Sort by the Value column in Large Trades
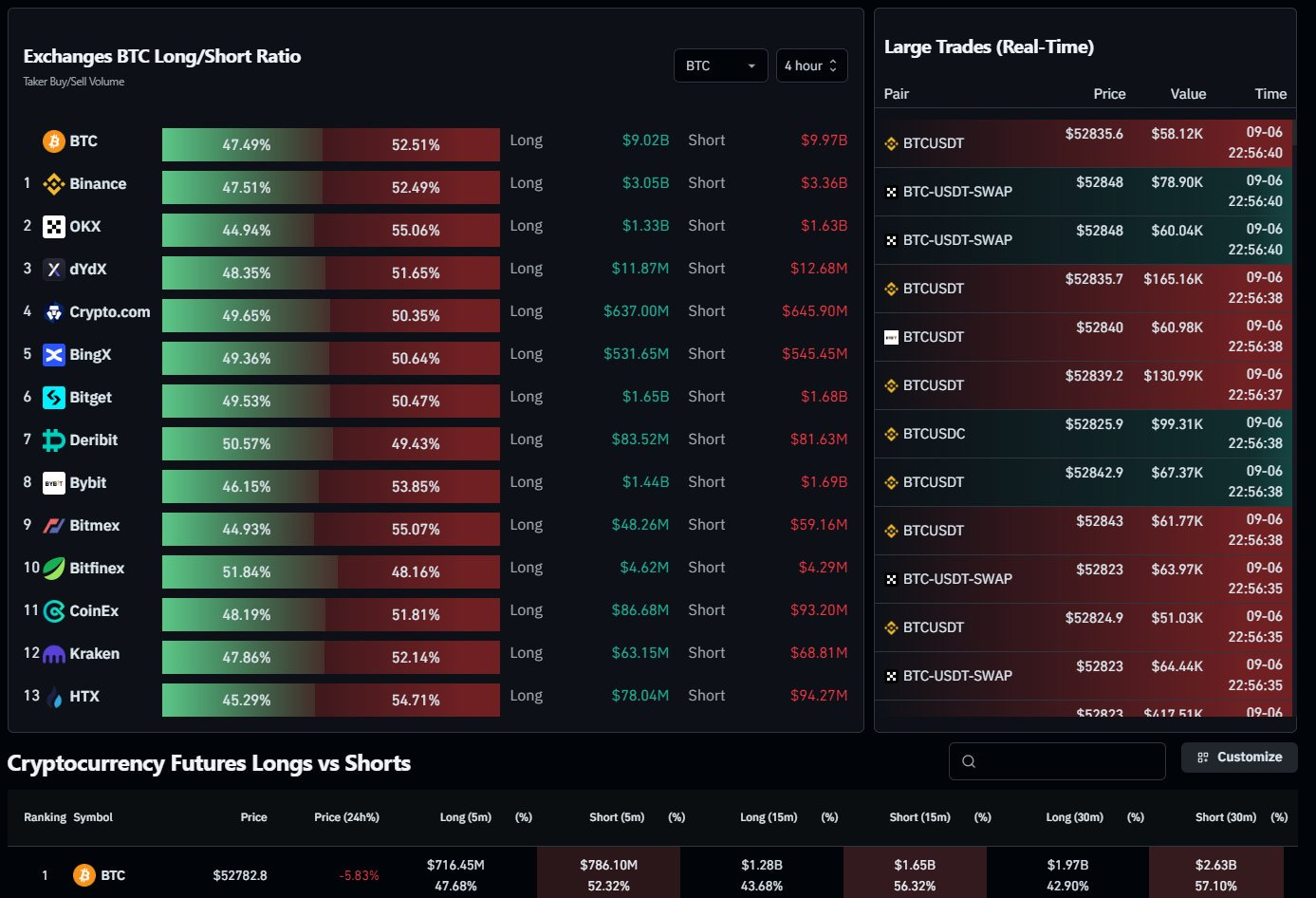This screenshot has height=898, width=1316. [x=1188, y=94]
